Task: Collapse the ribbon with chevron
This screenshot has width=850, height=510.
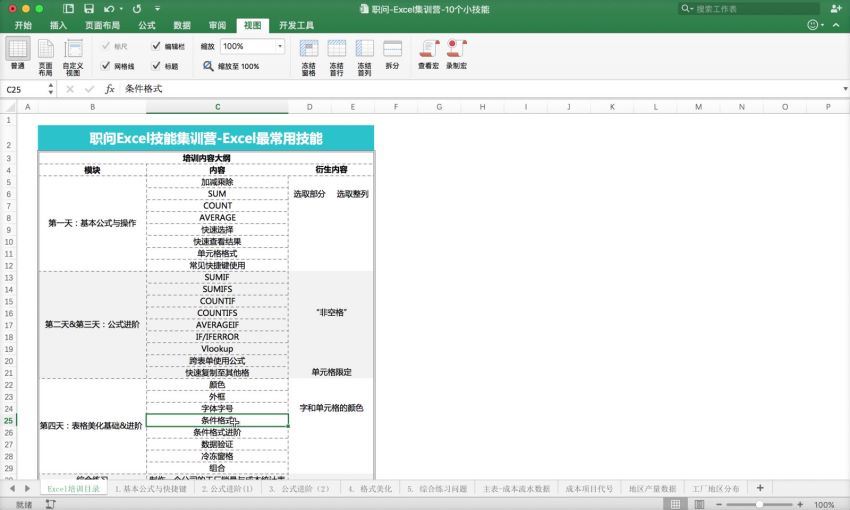Action: click(x=836, y=25)
